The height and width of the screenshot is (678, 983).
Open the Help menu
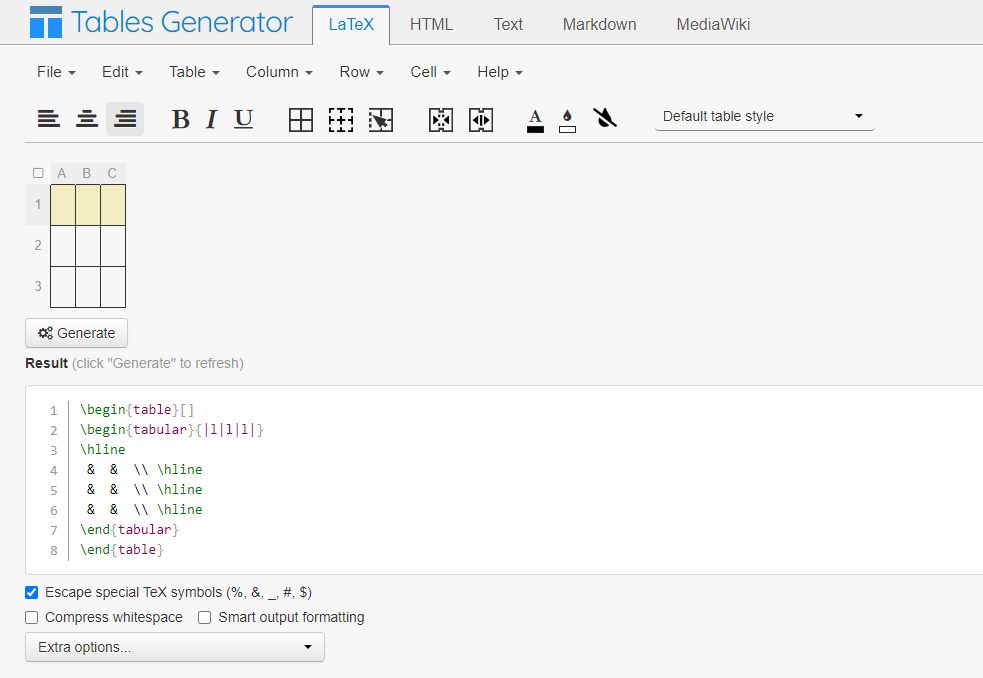pyautogui.click(x=500, y=72)
